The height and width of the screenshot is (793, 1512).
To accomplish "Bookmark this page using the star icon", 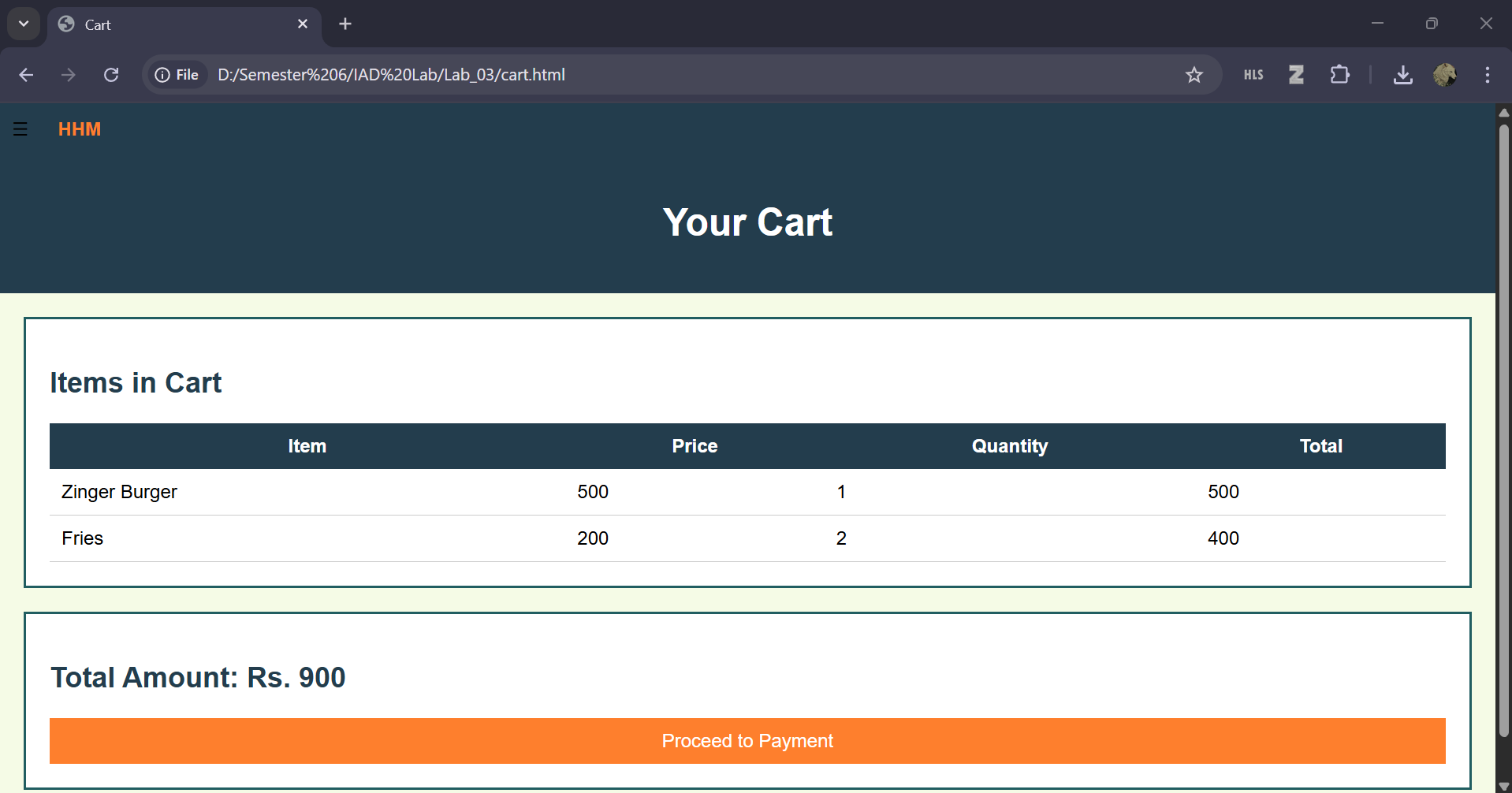I will coord(1194,75).
